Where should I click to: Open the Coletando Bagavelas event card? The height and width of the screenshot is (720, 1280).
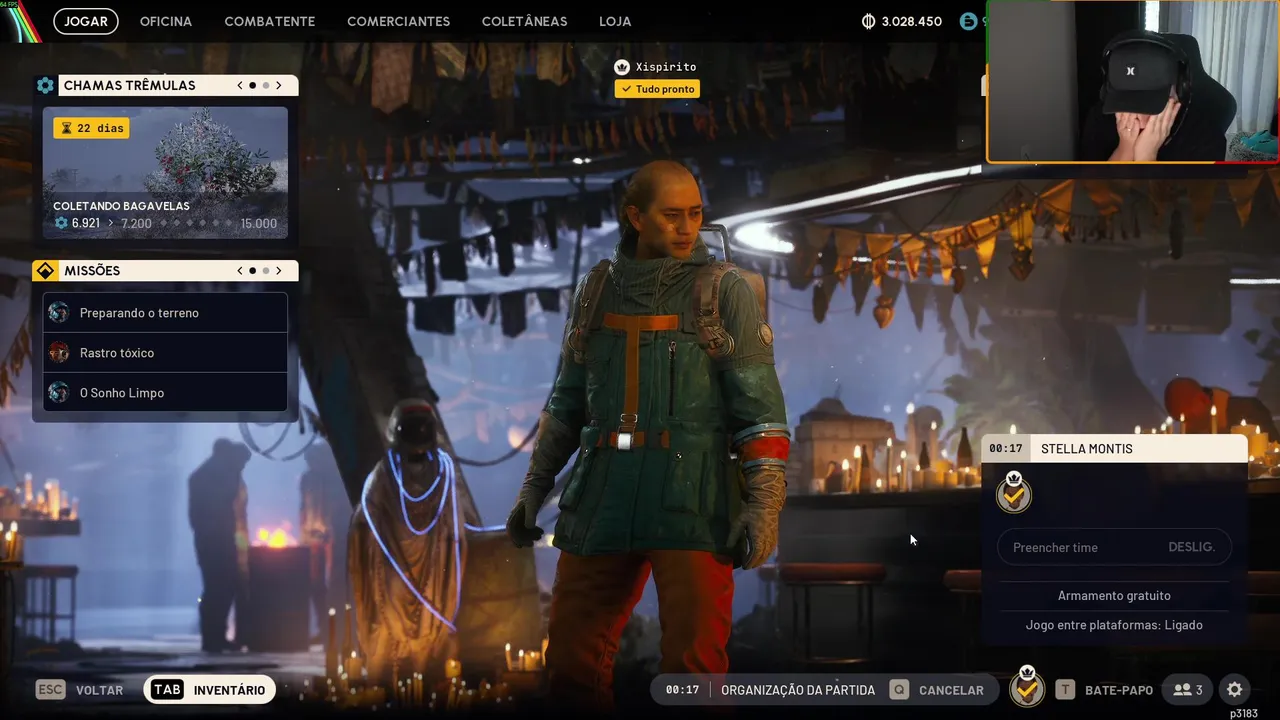coord(165,173)
